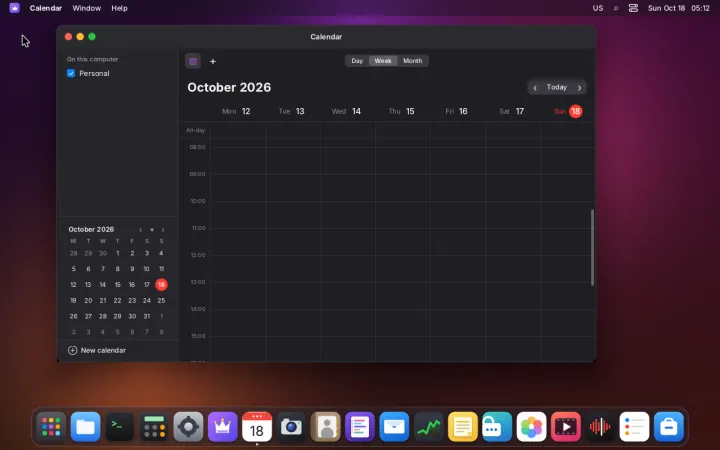Switch to Month view
Screen dimensions: 720x450
(x=412, y=61)
